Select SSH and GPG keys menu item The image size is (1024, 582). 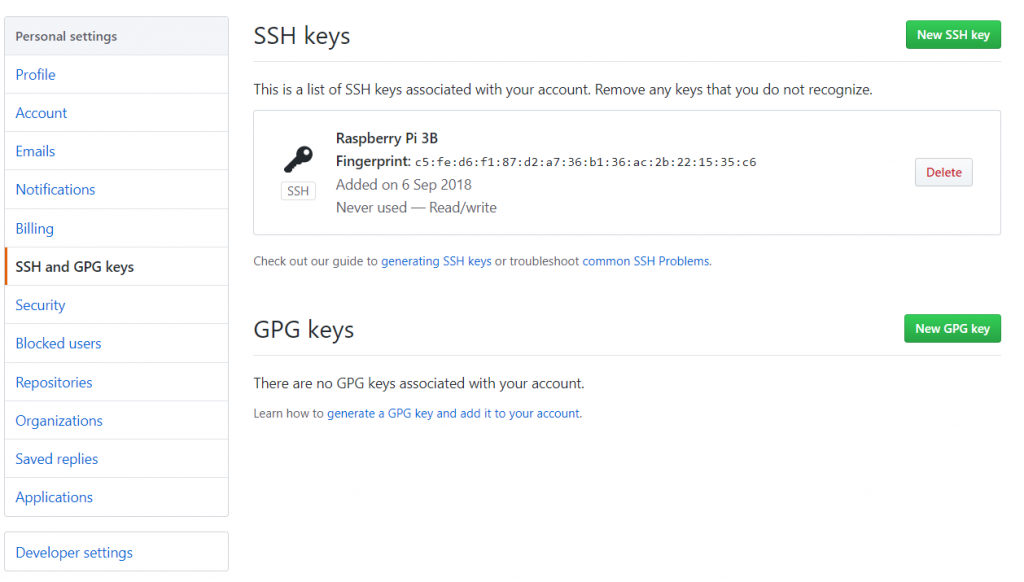tap(75, 267)
